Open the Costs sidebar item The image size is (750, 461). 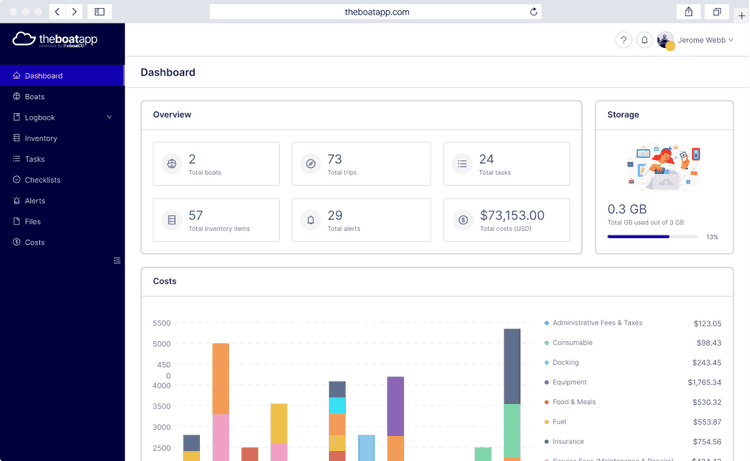(x=35, y=243)
